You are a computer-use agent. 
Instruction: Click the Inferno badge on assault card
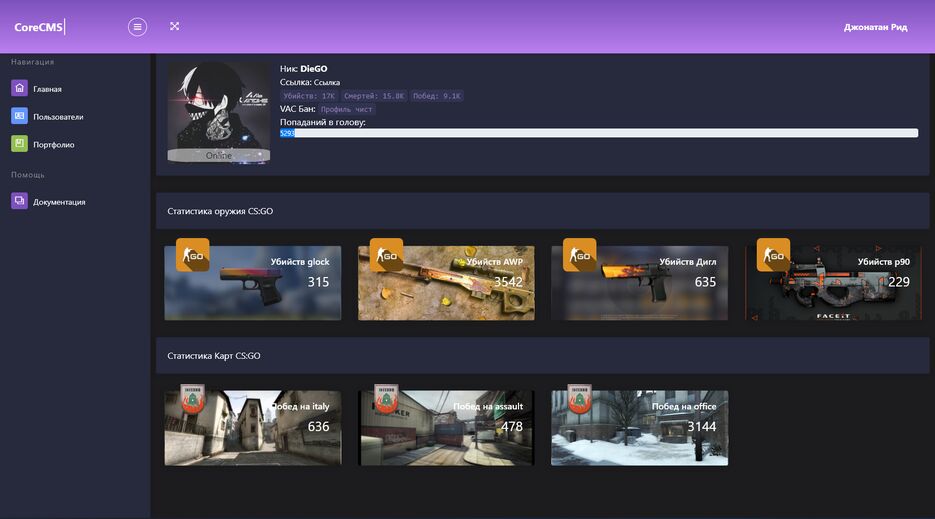[x=386, y=399]
